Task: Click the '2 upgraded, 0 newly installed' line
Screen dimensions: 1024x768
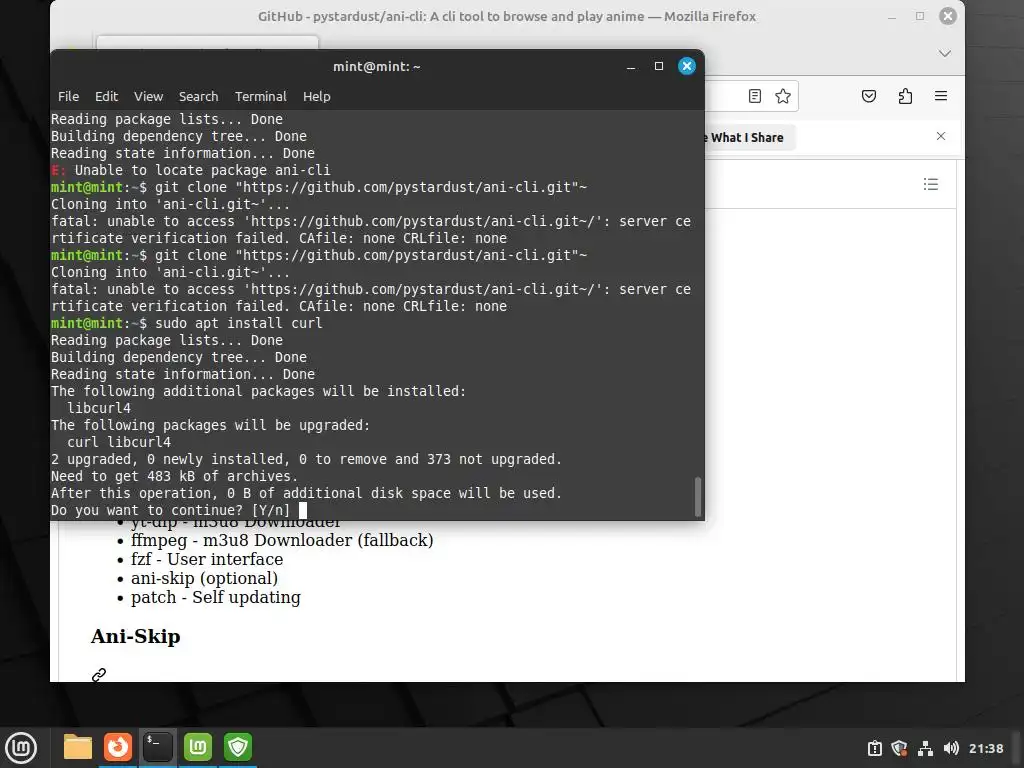Action: (306, 460)
